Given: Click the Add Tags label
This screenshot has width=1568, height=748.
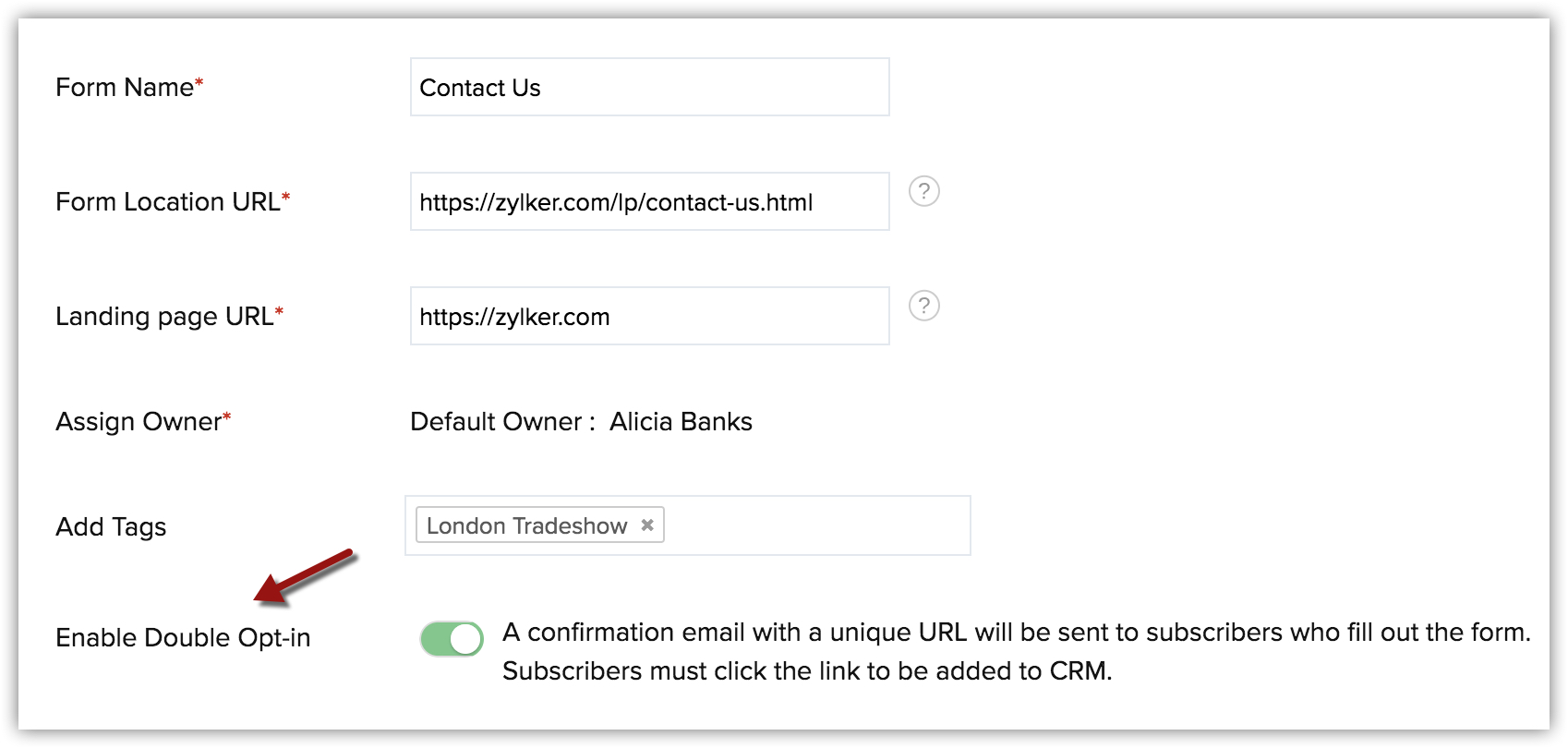Looking at the screenshot, I should coord(111,526).
